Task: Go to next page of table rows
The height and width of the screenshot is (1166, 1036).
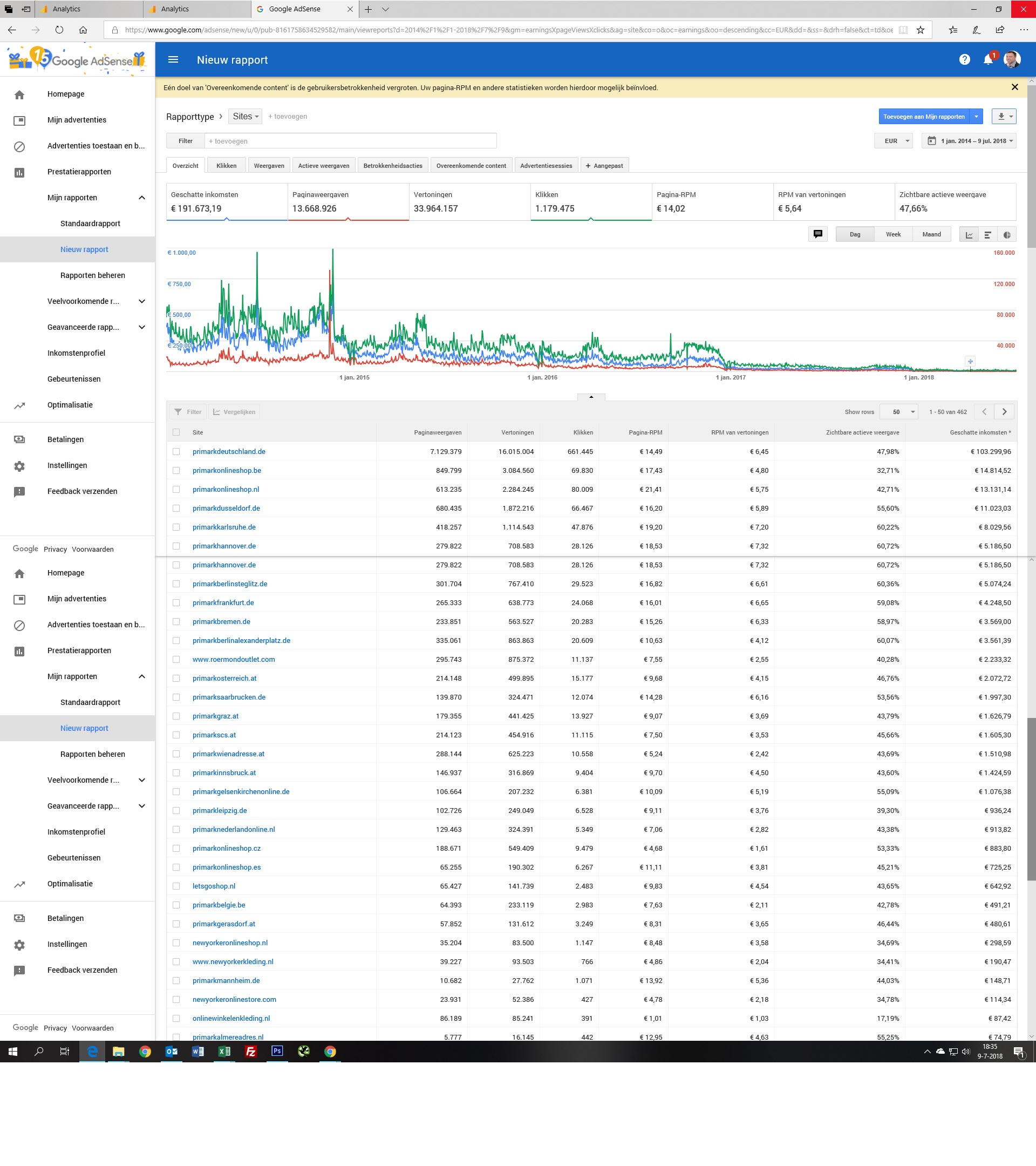Action: (1004, 412)
